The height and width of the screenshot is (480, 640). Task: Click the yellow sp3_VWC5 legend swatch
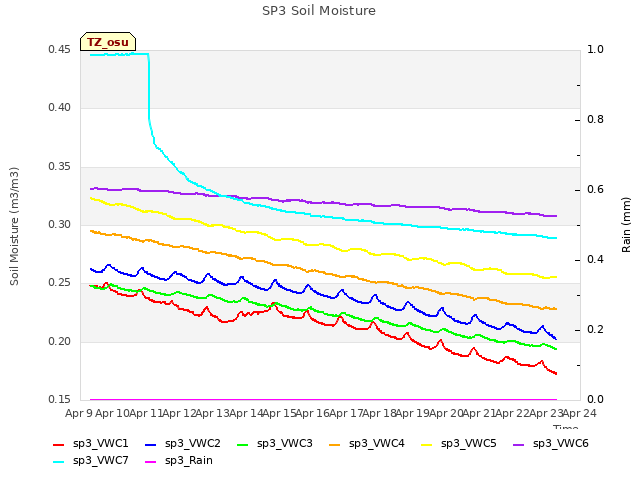pos(427,444)
